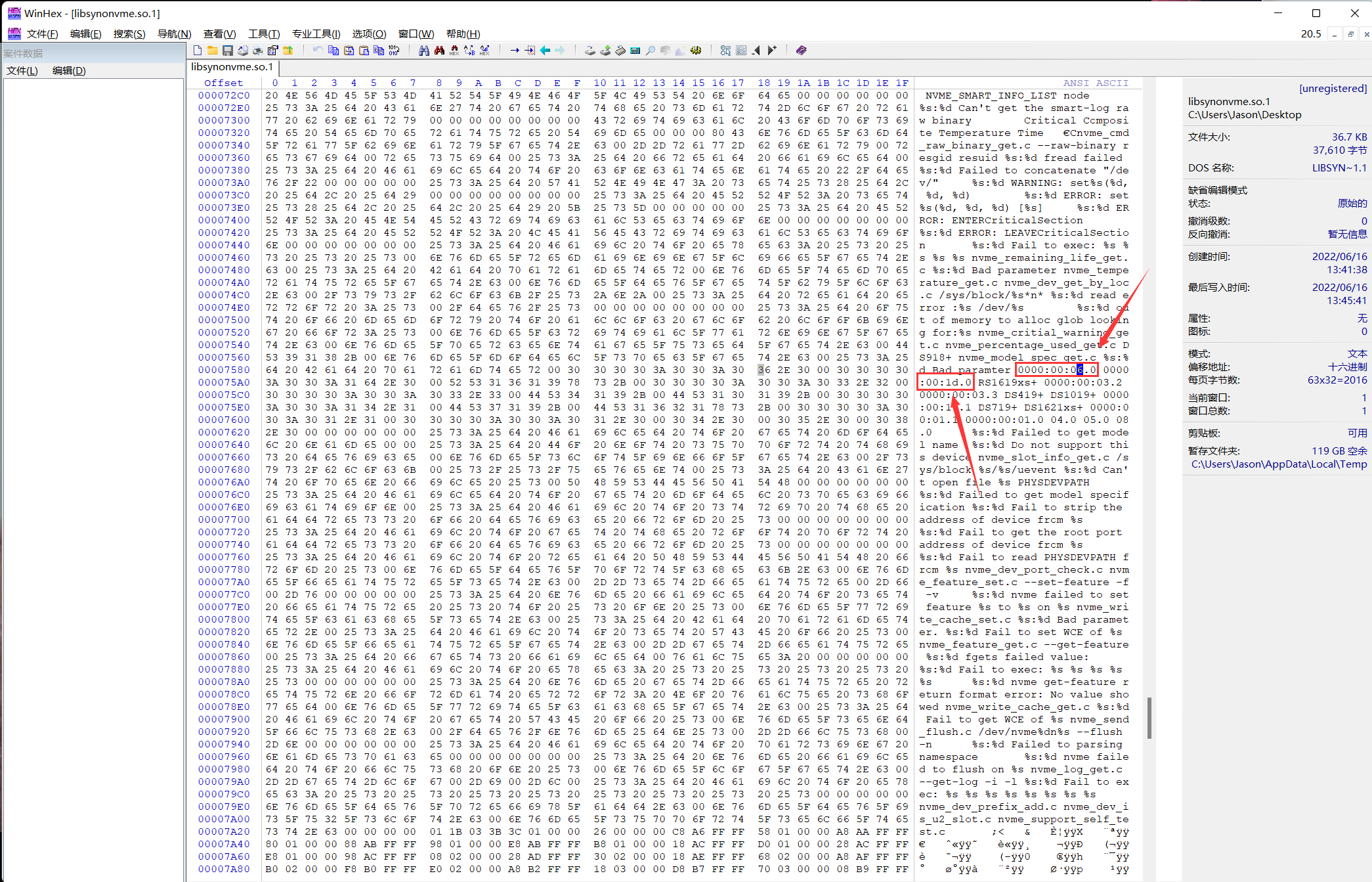Open RAM editor chip icon
The height and width of the screenshot is (882, 1372).
(620, 51)
